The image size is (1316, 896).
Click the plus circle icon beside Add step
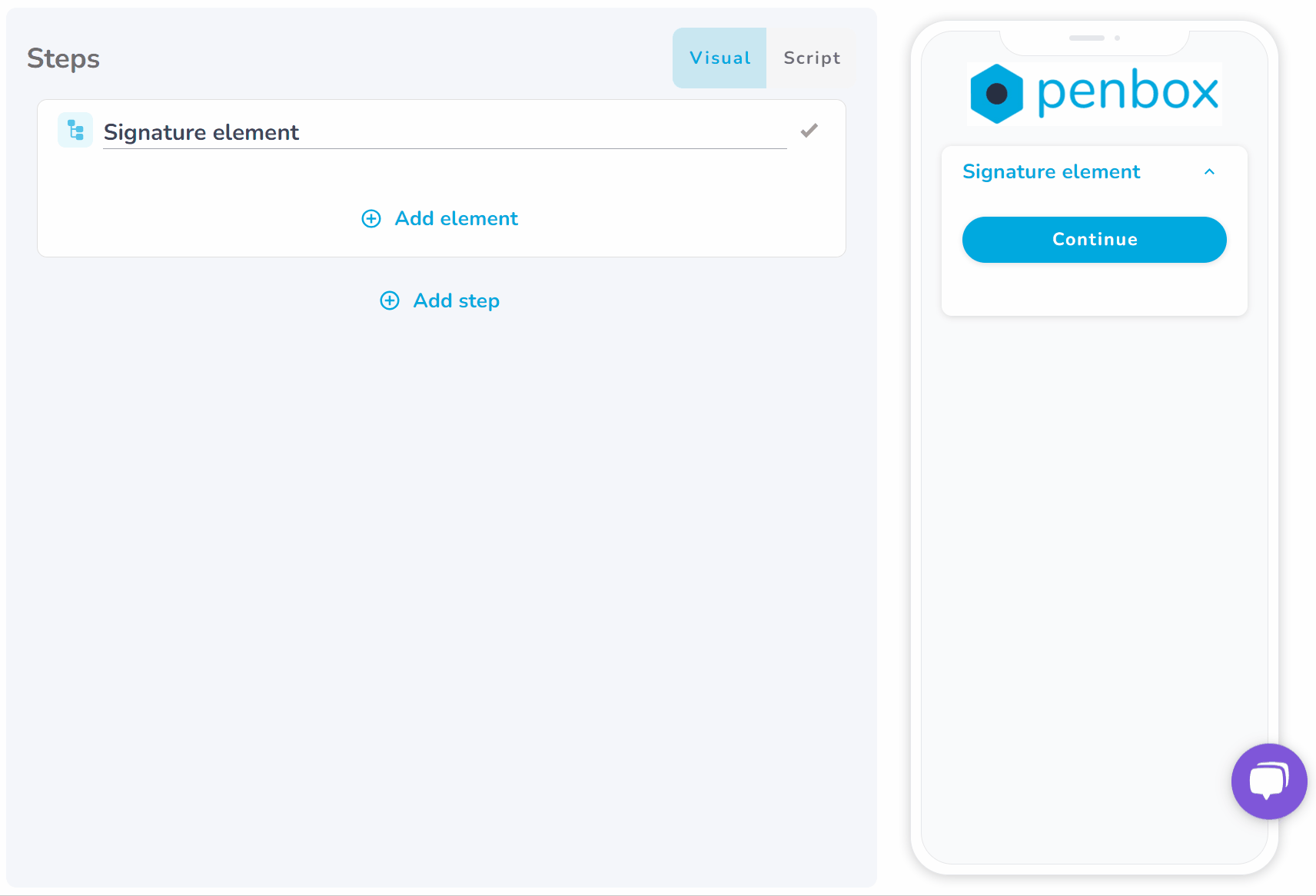(390, 300)
